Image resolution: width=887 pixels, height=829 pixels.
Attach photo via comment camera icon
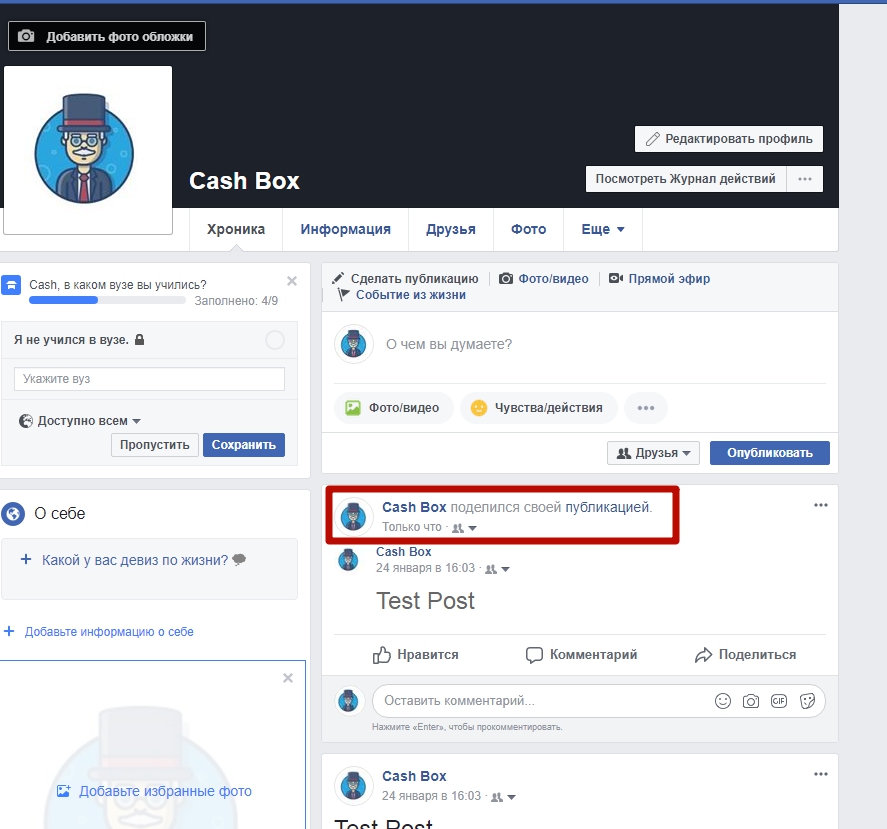click(x=751, y=701)
